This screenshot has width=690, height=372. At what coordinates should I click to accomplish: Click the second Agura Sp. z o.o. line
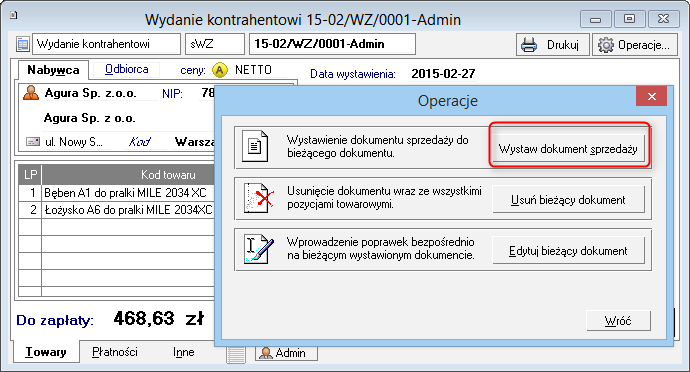[x=89, y=118]
